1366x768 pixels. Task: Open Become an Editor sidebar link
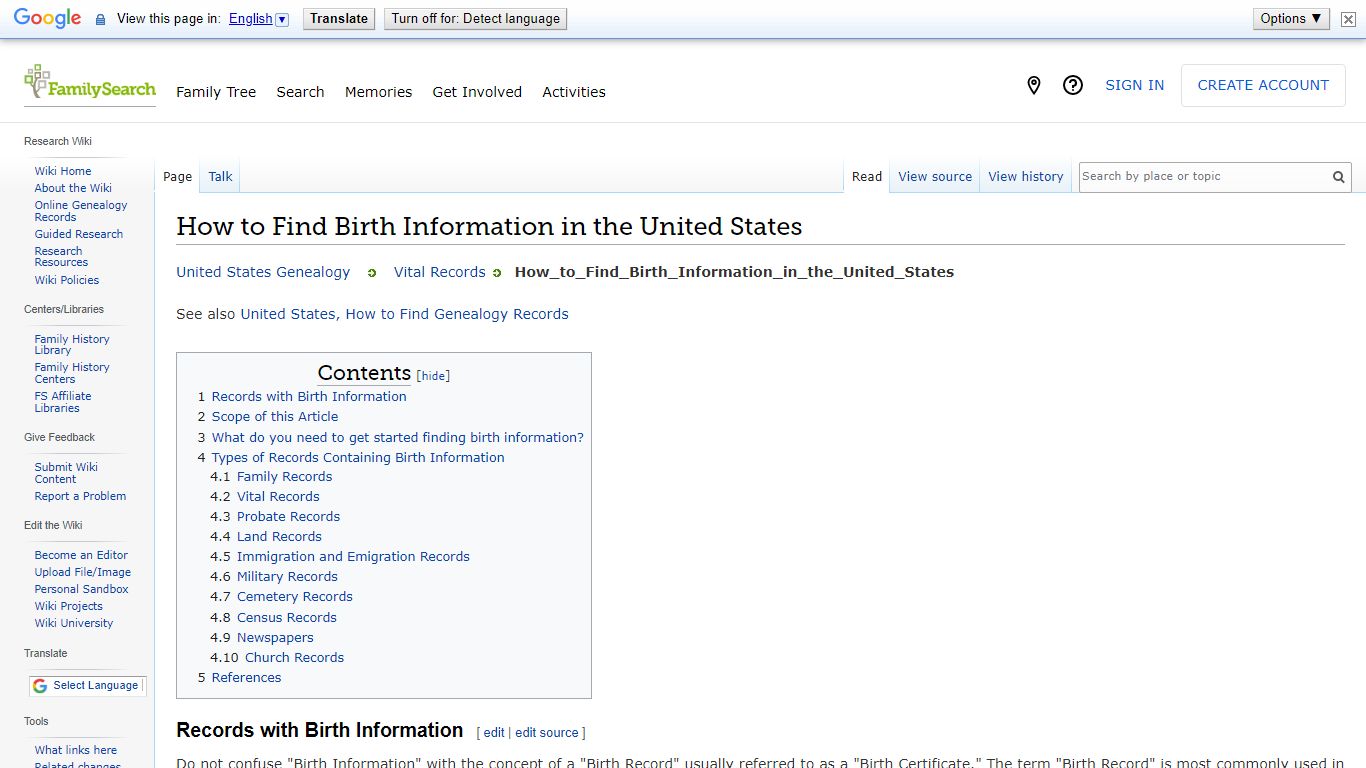[81, 555]
